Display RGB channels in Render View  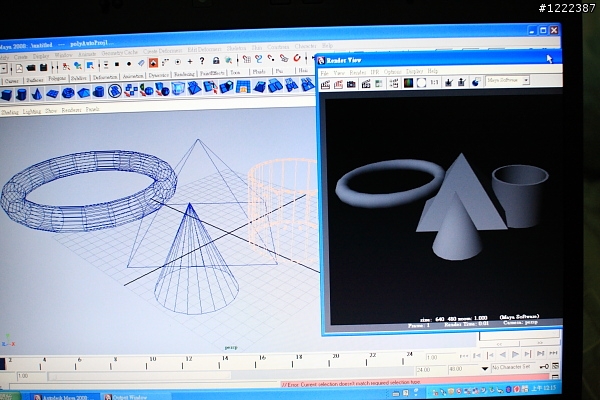408,83
